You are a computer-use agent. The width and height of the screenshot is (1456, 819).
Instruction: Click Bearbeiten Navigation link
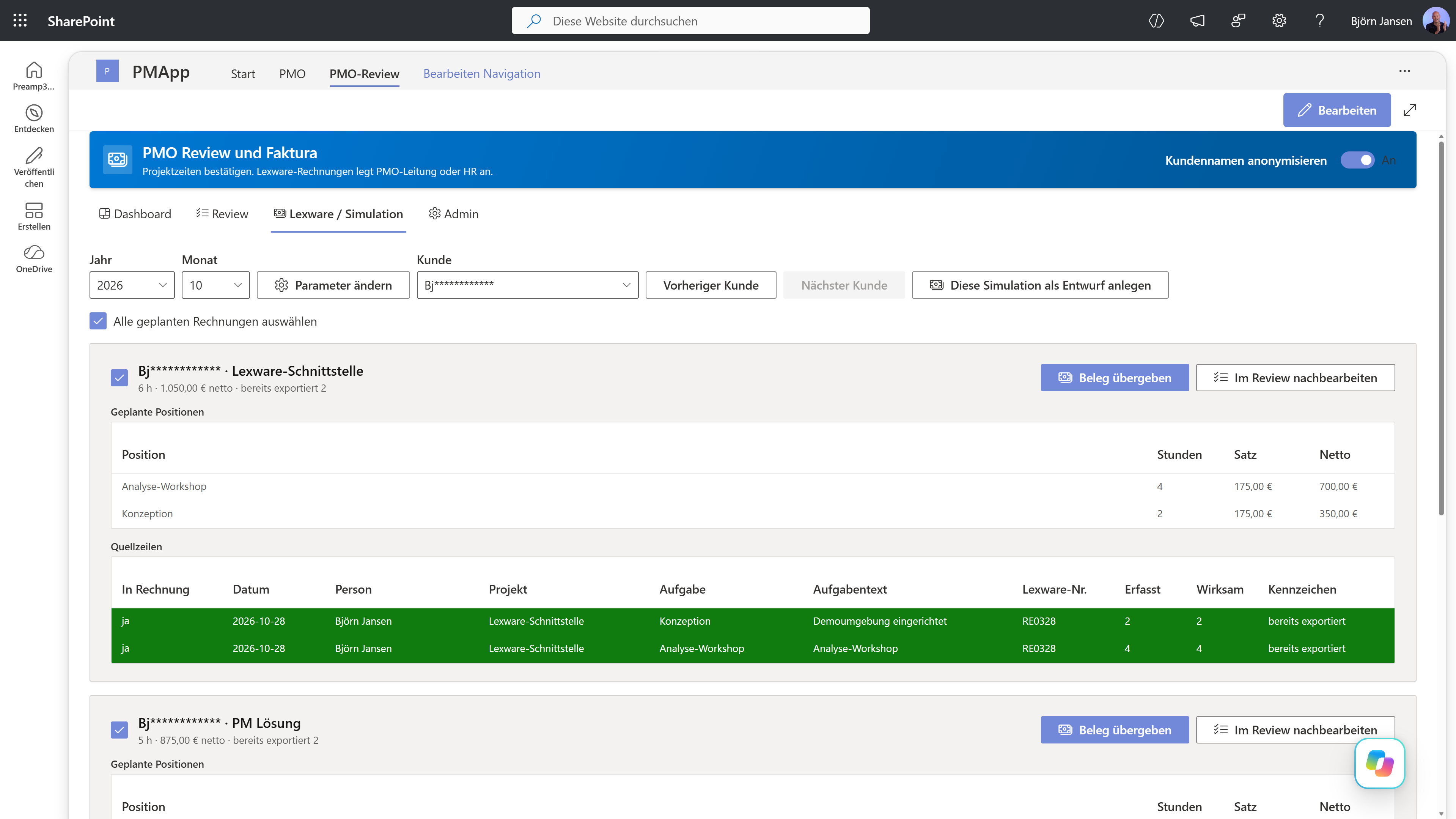pyautogui.click(x=481, y=74)
